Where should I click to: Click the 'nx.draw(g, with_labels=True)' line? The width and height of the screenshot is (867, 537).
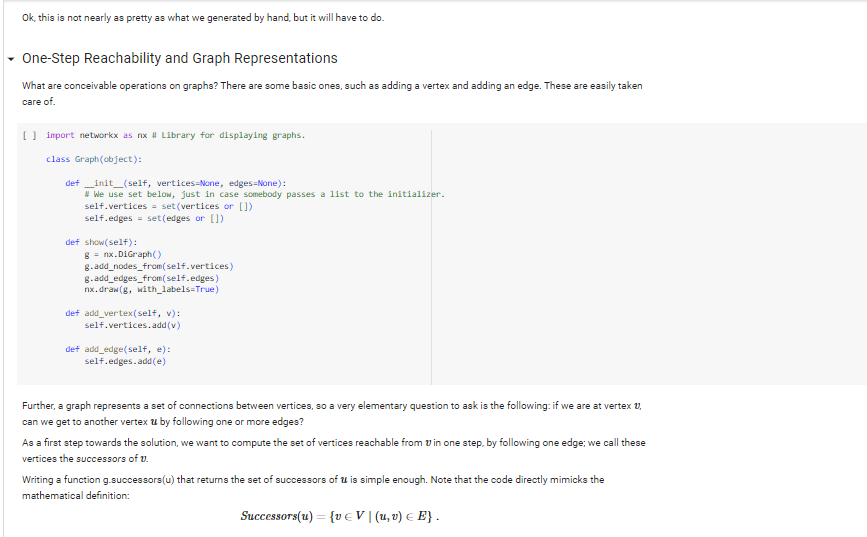tap(152, 289)
